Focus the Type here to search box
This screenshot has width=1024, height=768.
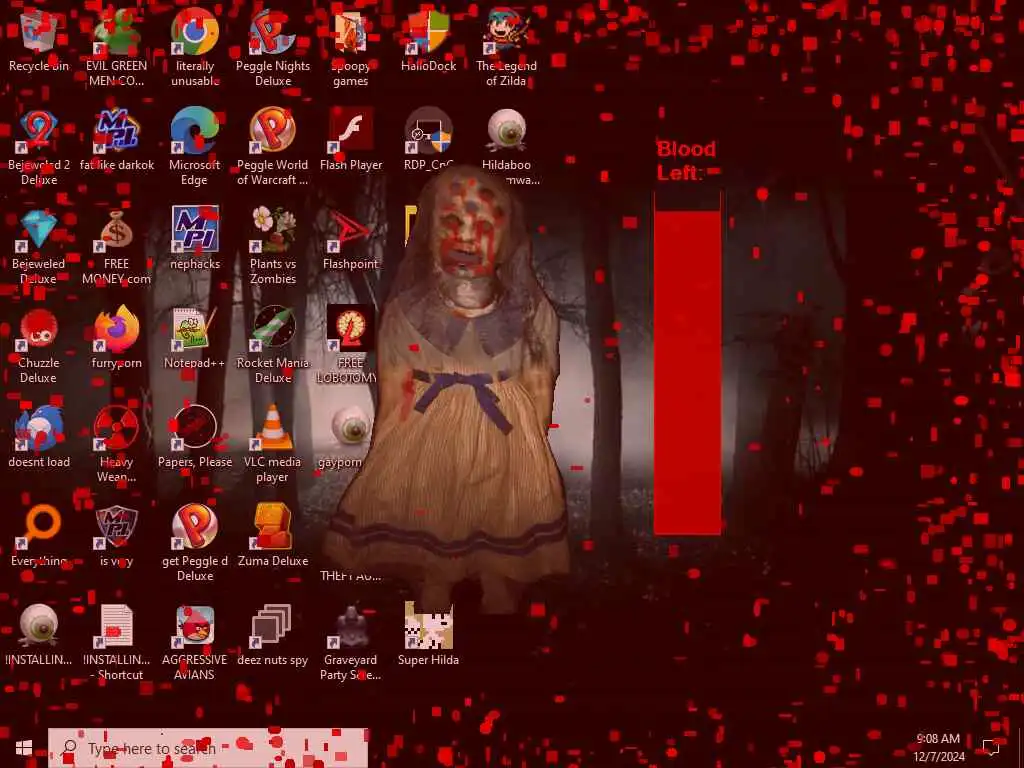click(x=208, y=748)
